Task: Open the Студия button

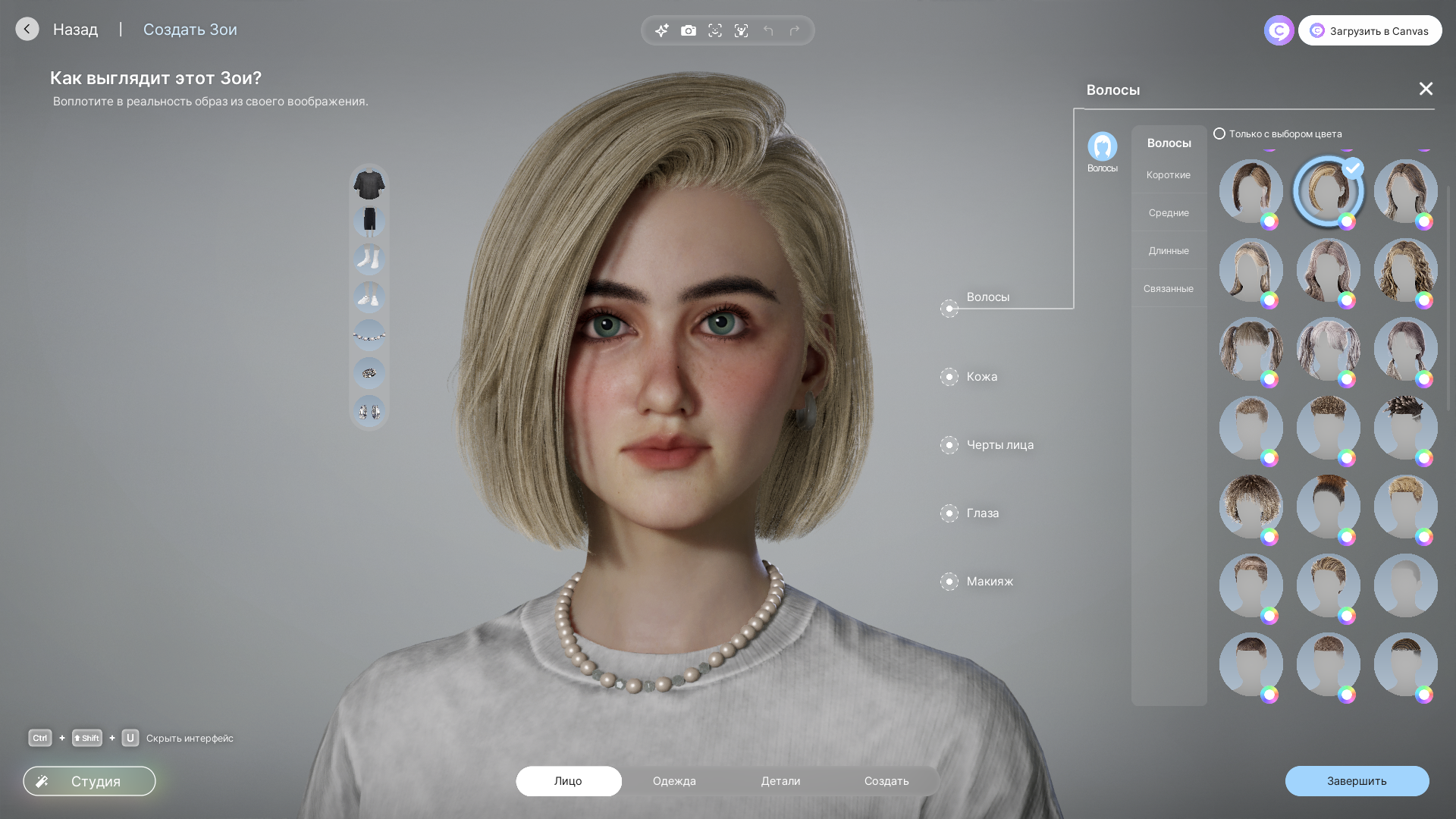Action: pos(89,781)
